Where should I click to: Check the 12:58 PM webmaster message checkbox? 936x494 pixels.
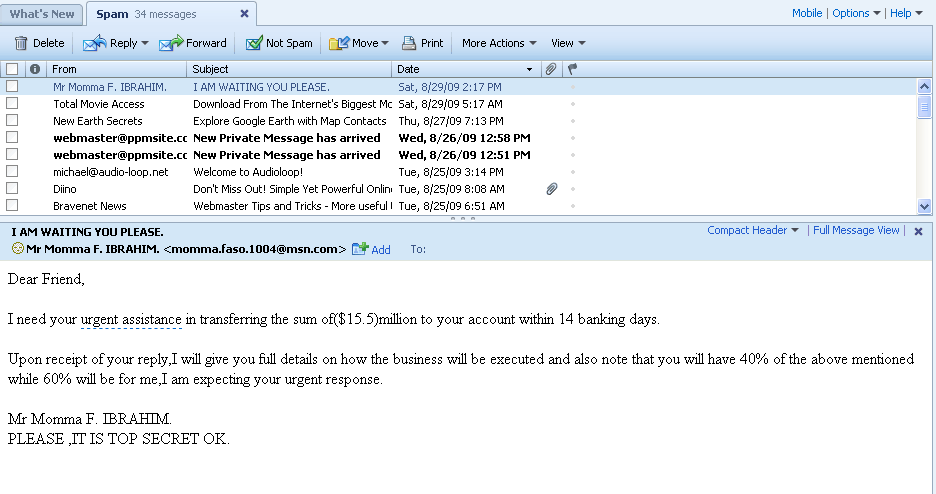12,137
